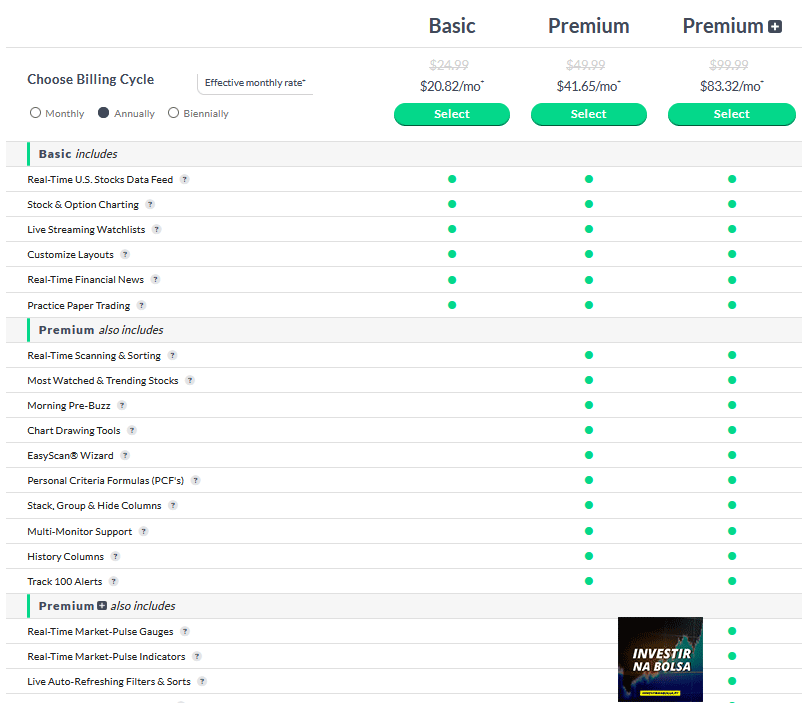802x703 pixels.
Task: Choose the Premium+ plan Select button
Action: tap(731, 114)
